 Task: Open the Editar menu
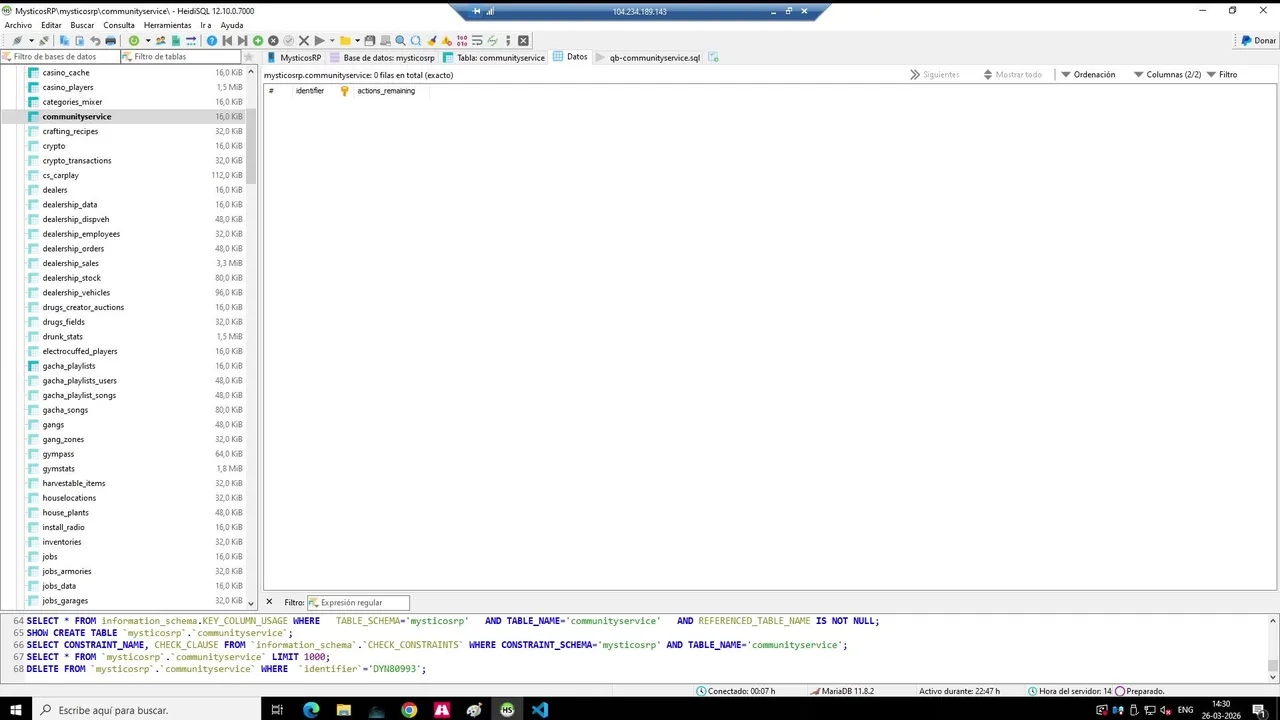click(x=51, y=25)
